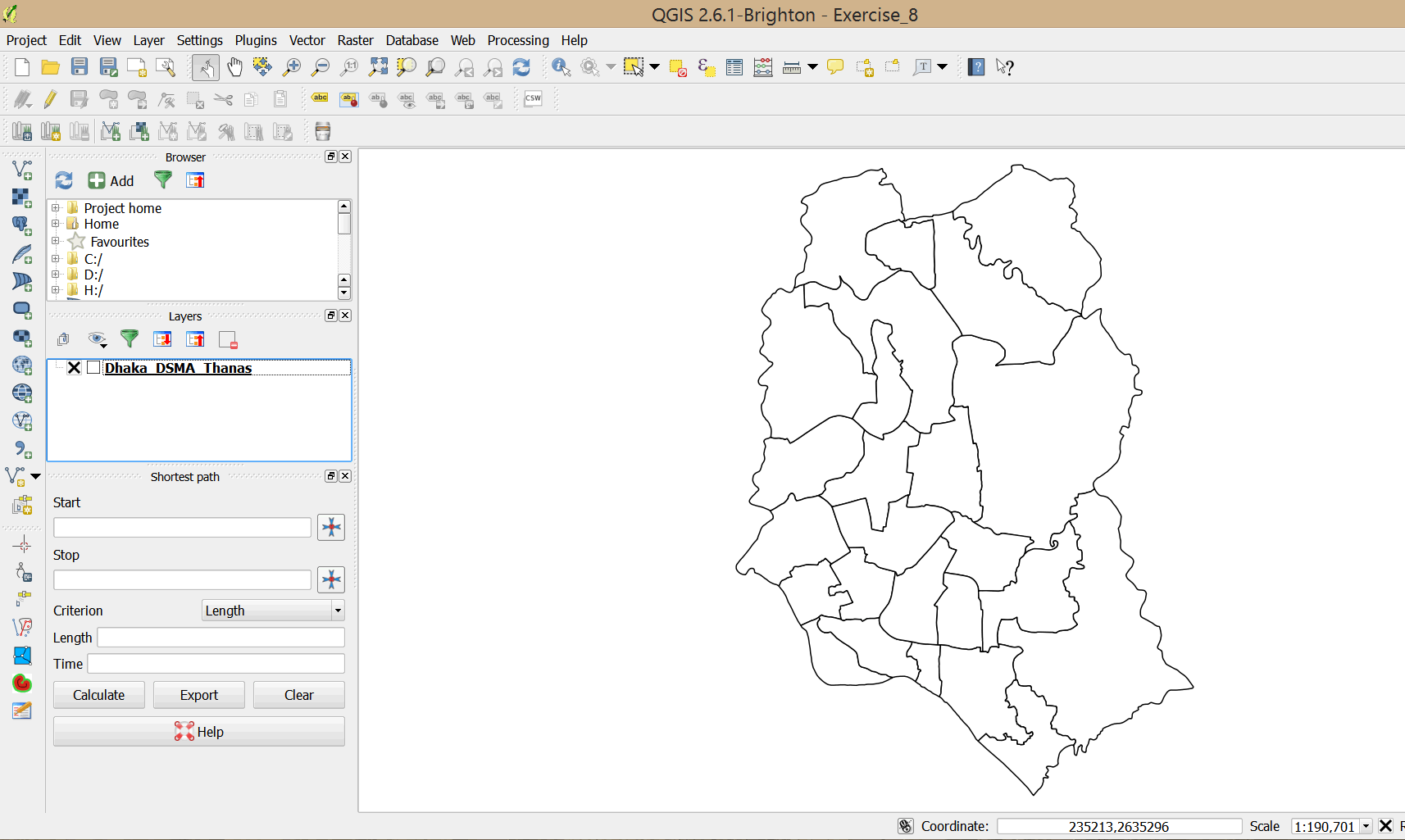Select the Identify Features tool
Image resolution: width=1405 pixels, height=840 pixels.
562,67
